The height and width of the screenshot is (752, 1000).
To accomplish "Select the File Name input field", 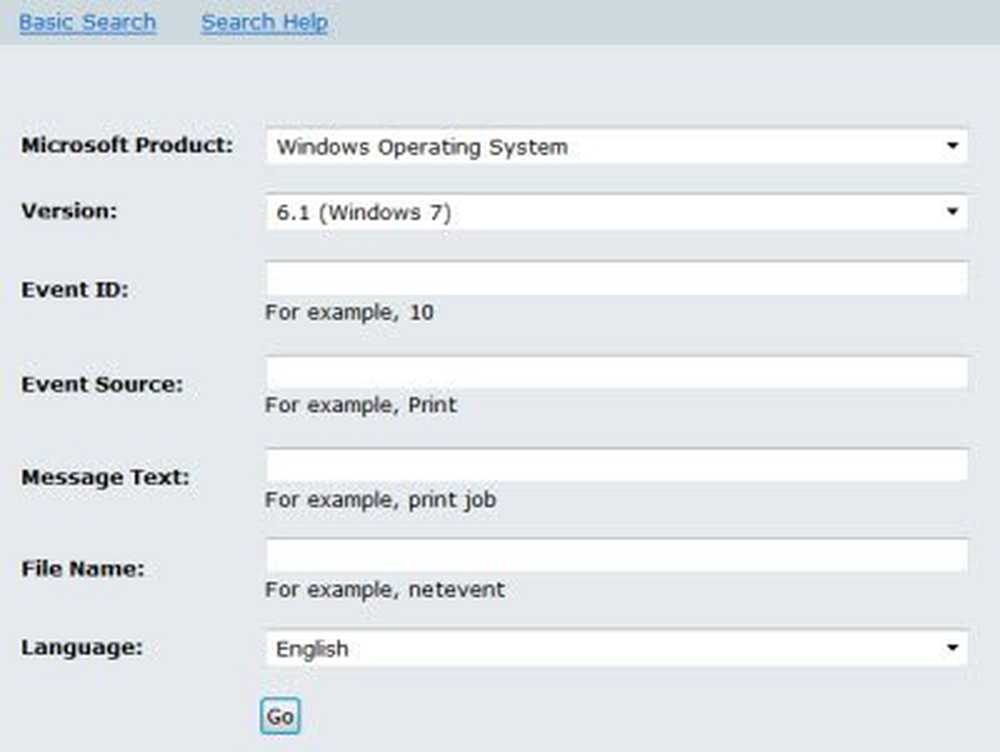I will (616, 556).
